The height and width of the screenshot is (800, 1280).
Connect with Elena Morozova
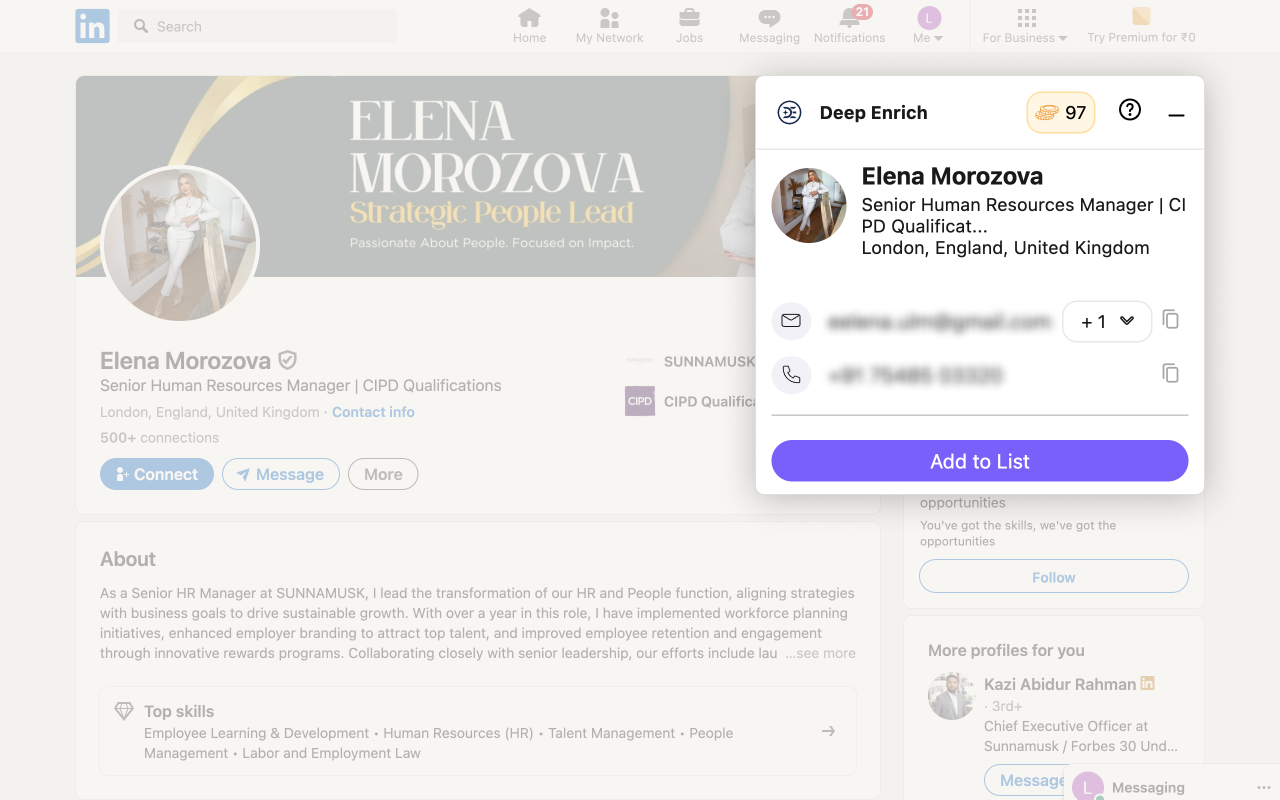(157, 474)
